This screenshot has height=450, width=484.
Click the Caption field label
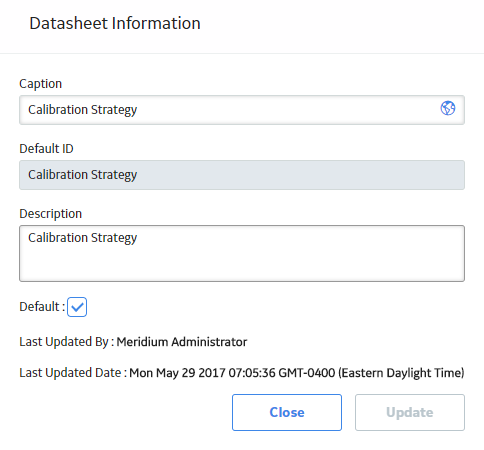(x=41, y=84)
